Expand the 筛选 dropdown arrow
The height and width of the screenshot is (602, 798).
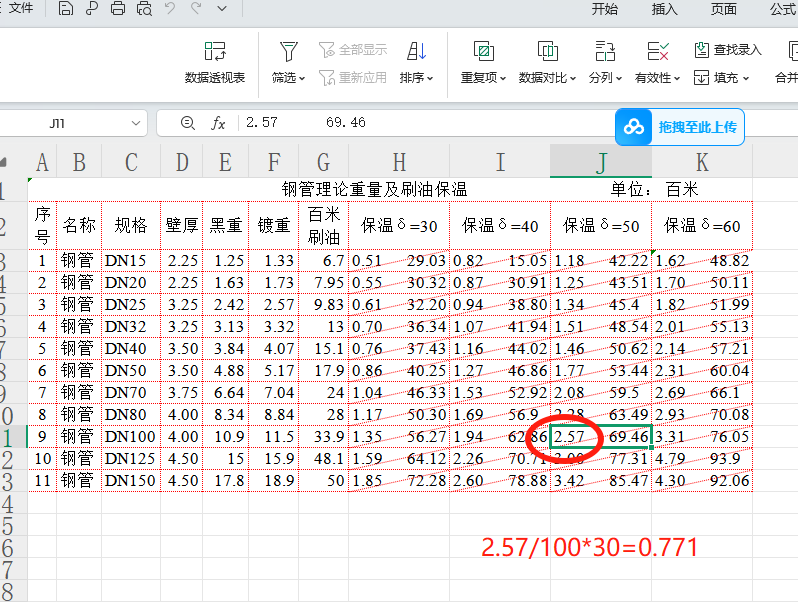coord(302,78)
